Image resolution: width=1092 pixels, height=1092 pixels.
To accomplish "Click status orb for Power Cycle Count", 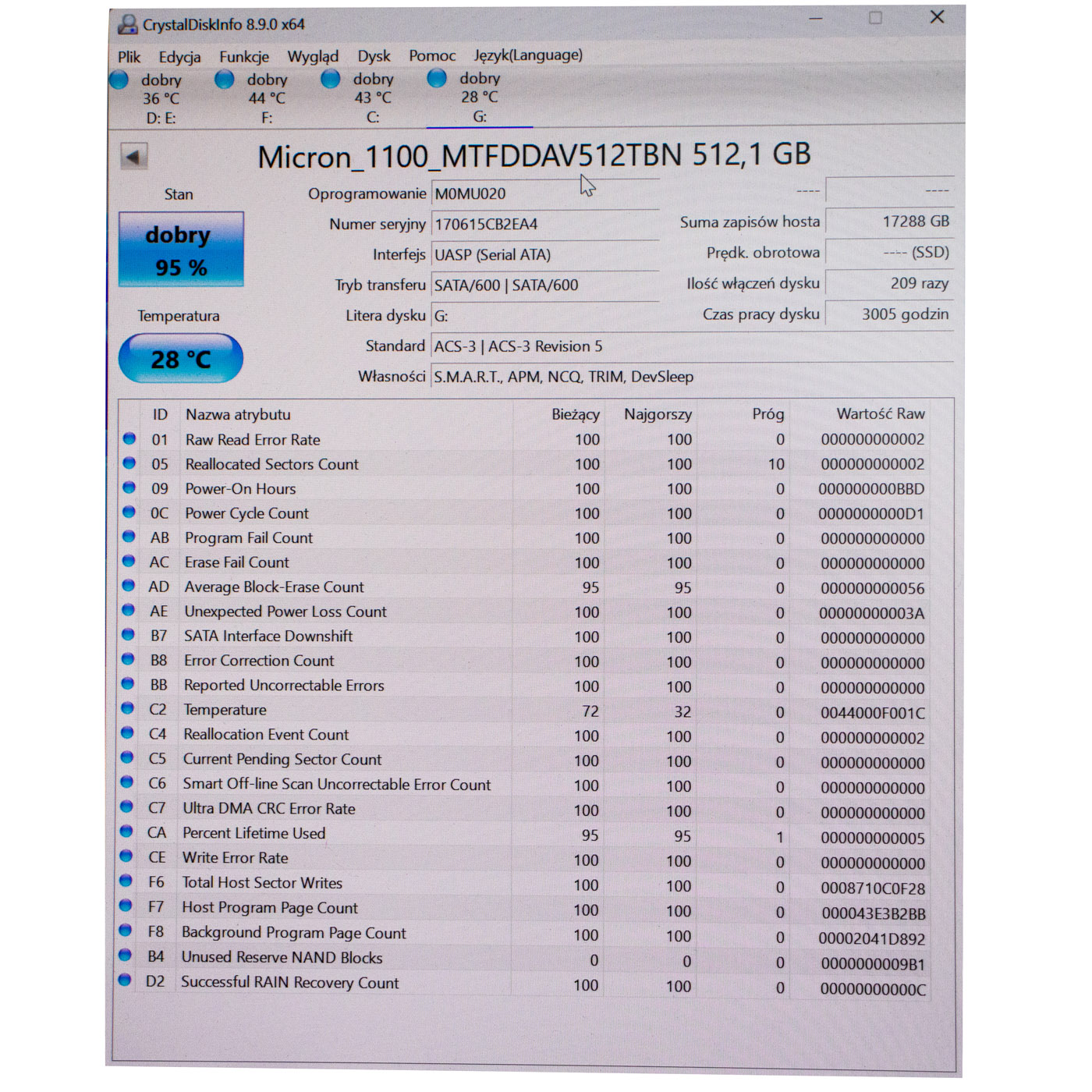I will 129,512.
